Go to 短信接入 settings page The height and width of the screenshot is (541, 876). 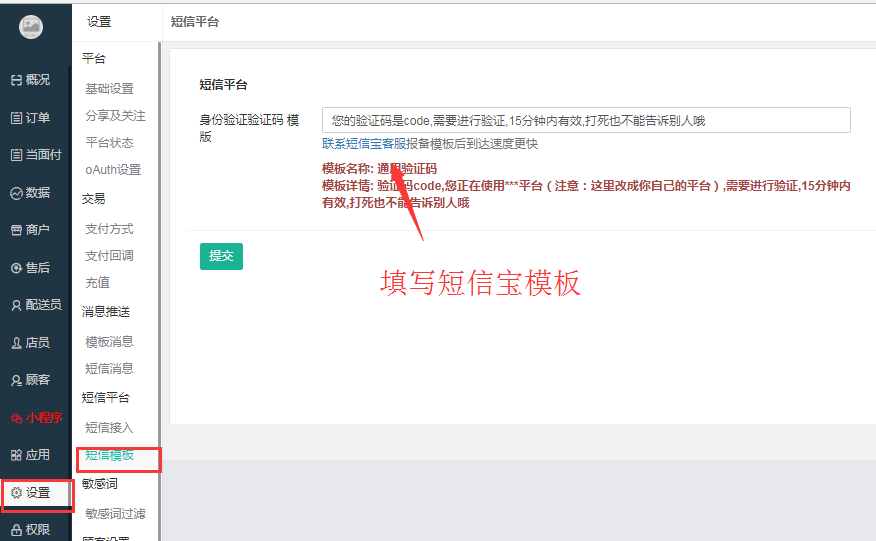click(109, 428)
